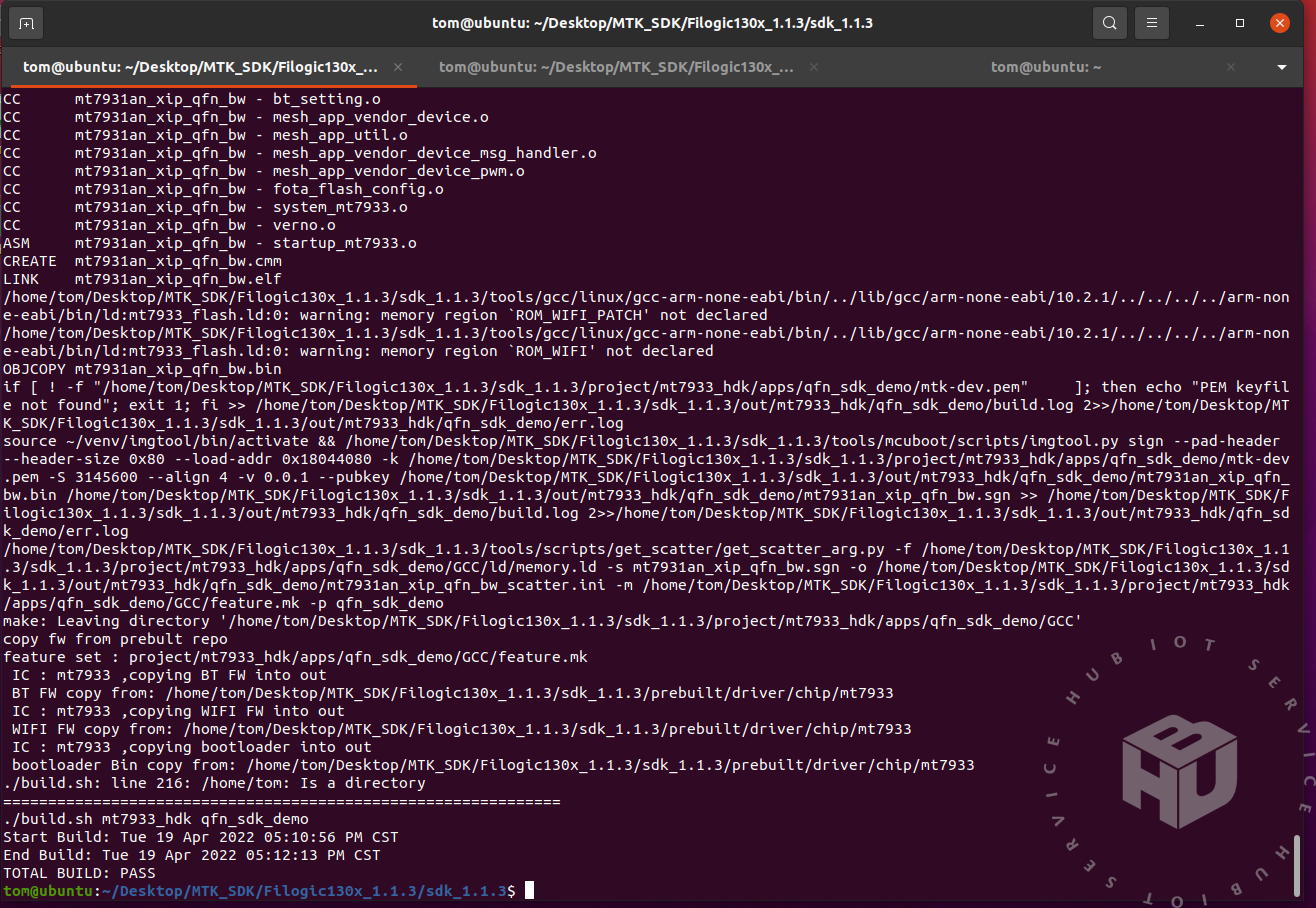This screenshot has width=1316, height=908.
Task: Click the terminal vertical scrollbar
Action: (1297, 866)
